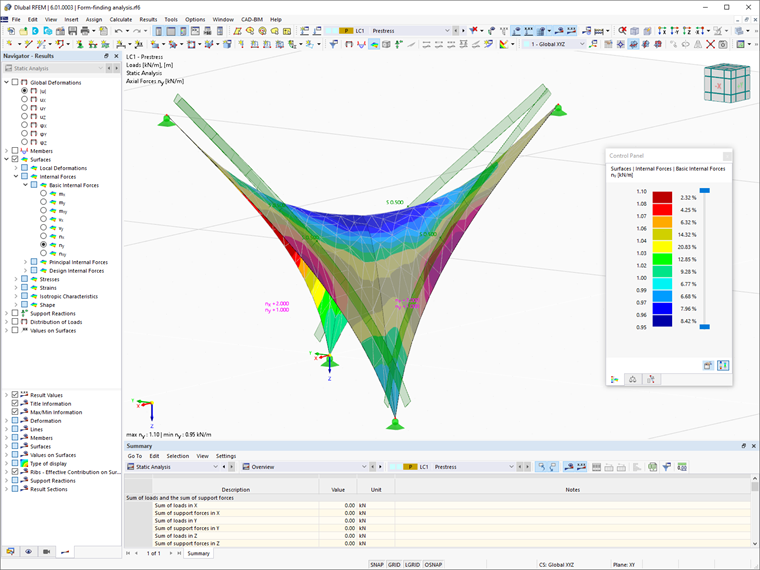Screen dimensions: 760x570
Task: Click the dark red 1.10 color swatch
Action: pyautogui.click(x=662, y=197)
